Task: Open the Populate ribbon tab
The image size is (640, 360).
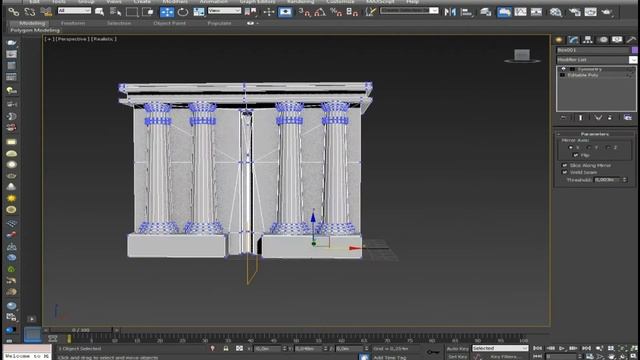Action: tap(219, 23)
